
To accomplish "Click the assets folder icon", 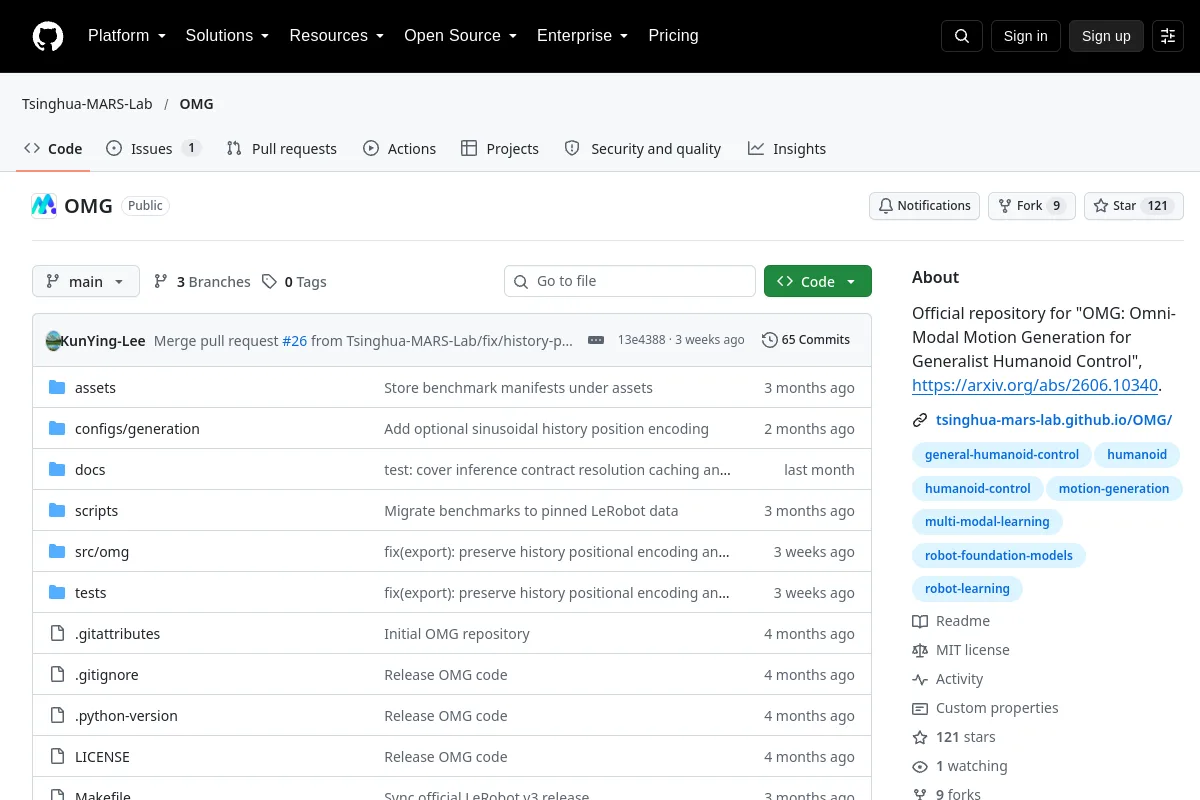I will 57,388.
